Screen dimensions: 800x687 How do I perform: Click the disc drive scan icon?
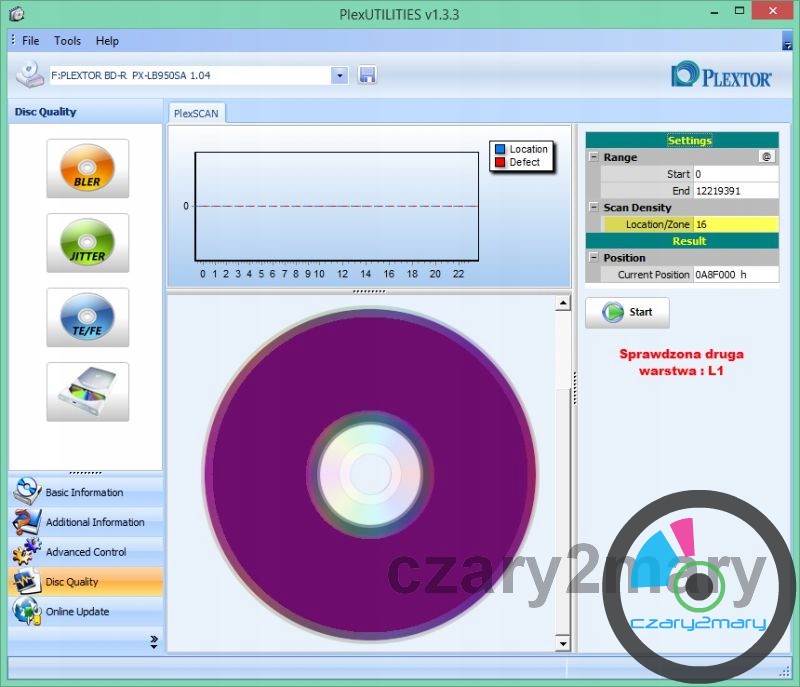click(x=88, y=391)
